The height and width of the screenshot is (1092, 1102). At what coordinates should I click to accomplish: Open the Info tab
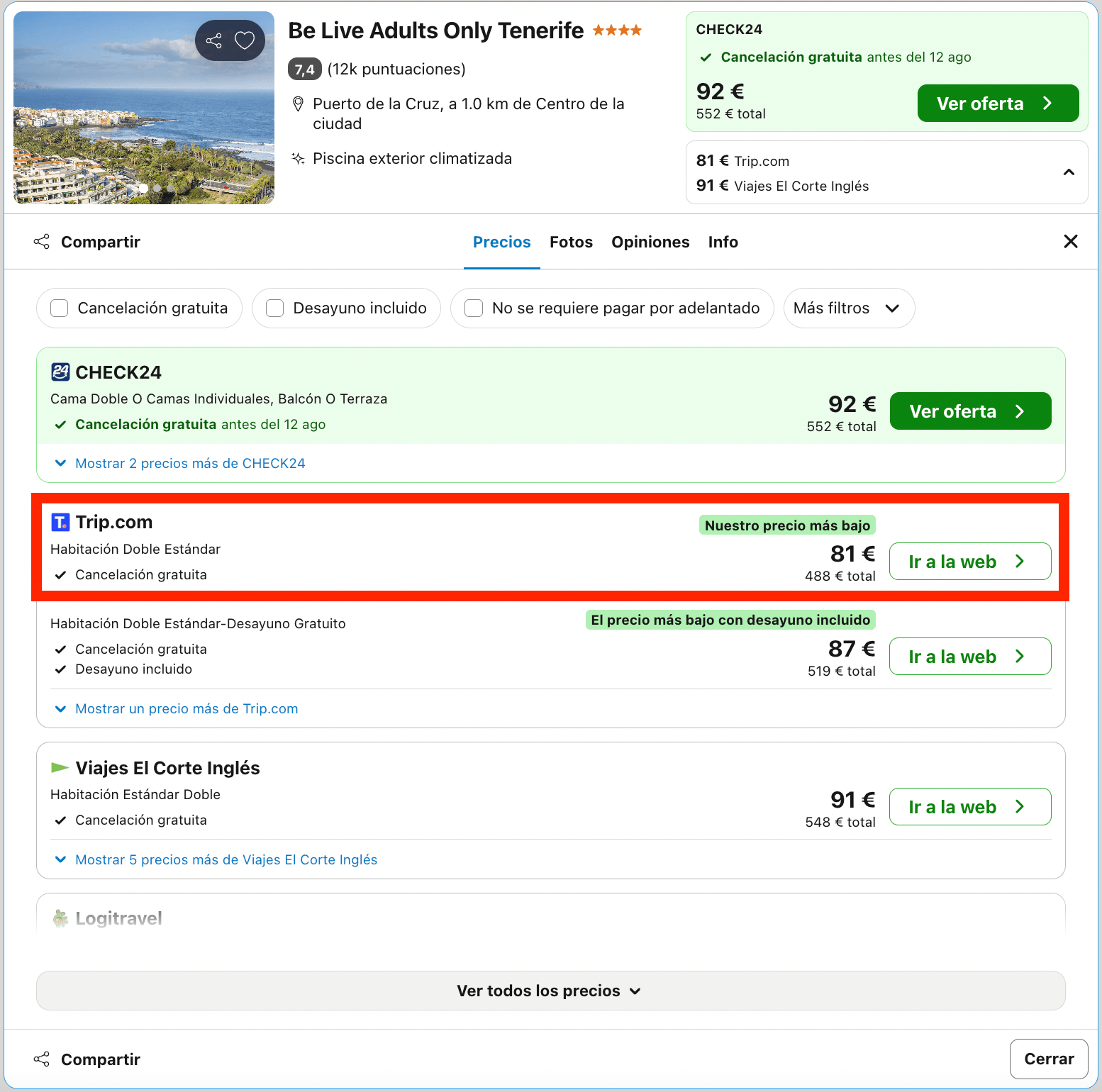pyautogui.click(x=723, y=242)
